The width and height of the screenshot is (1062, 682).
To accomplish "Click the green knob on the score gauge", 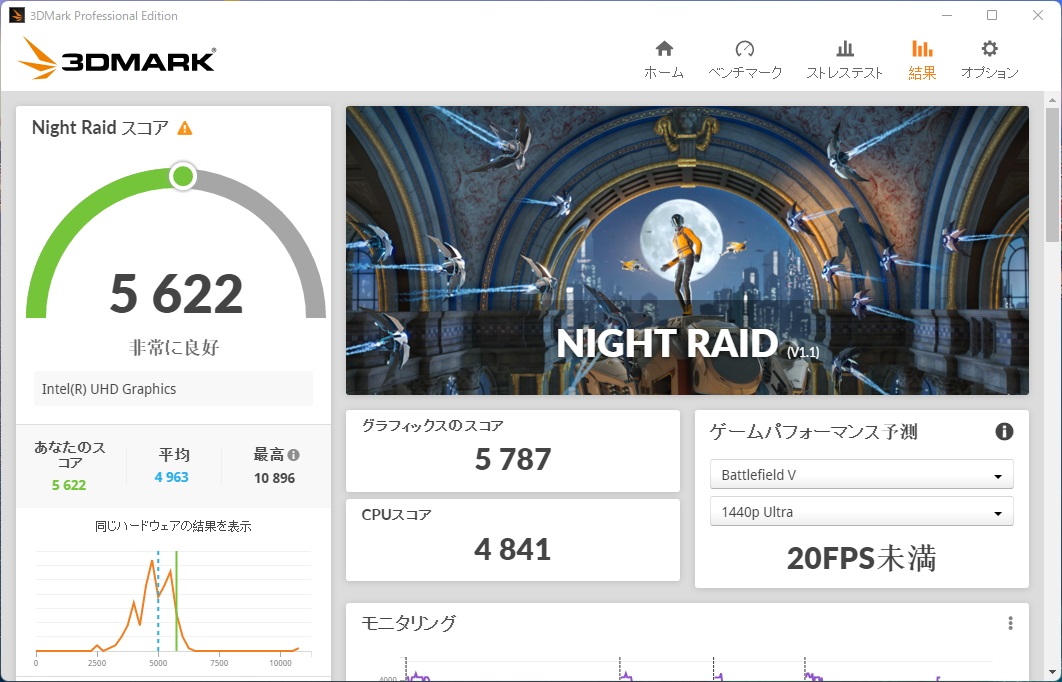I will pyautogui.click(x=183, y=177).
